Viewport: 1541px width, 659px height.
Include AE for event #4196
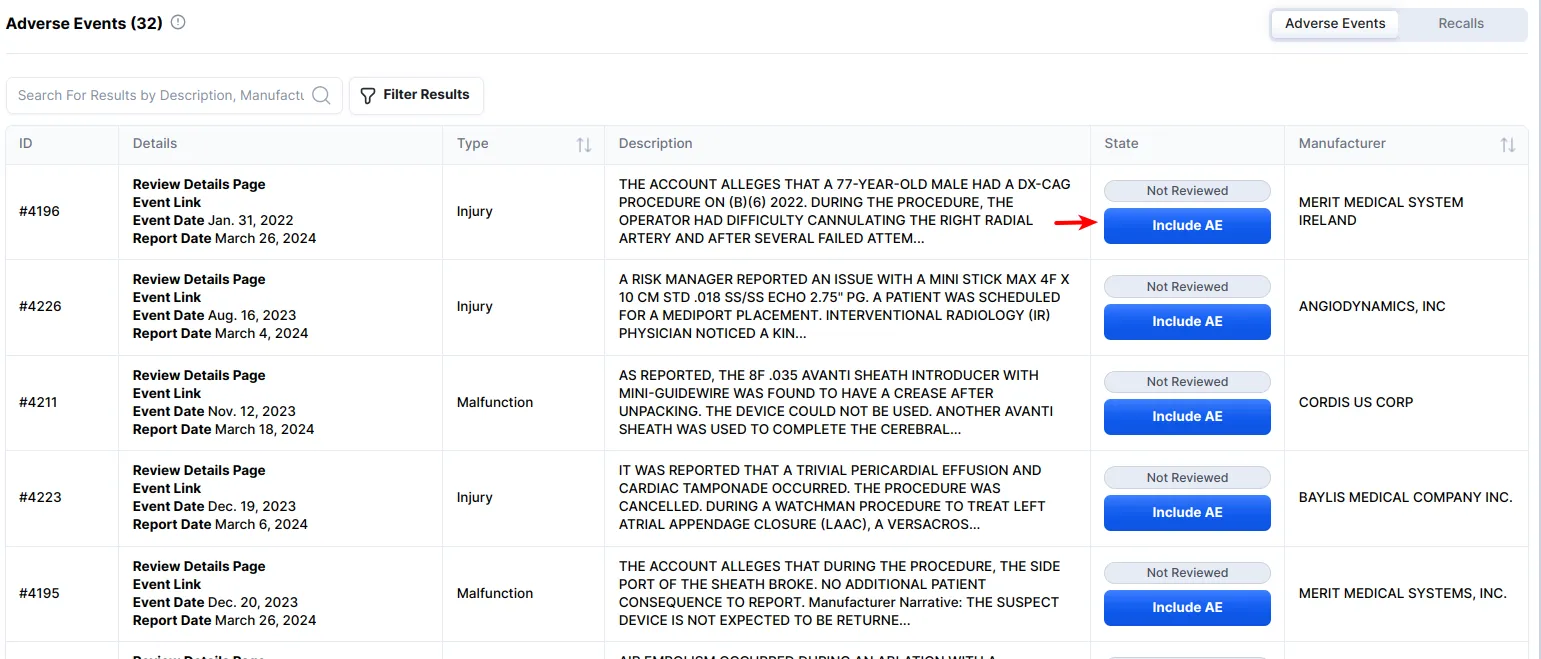[1186, 226]
